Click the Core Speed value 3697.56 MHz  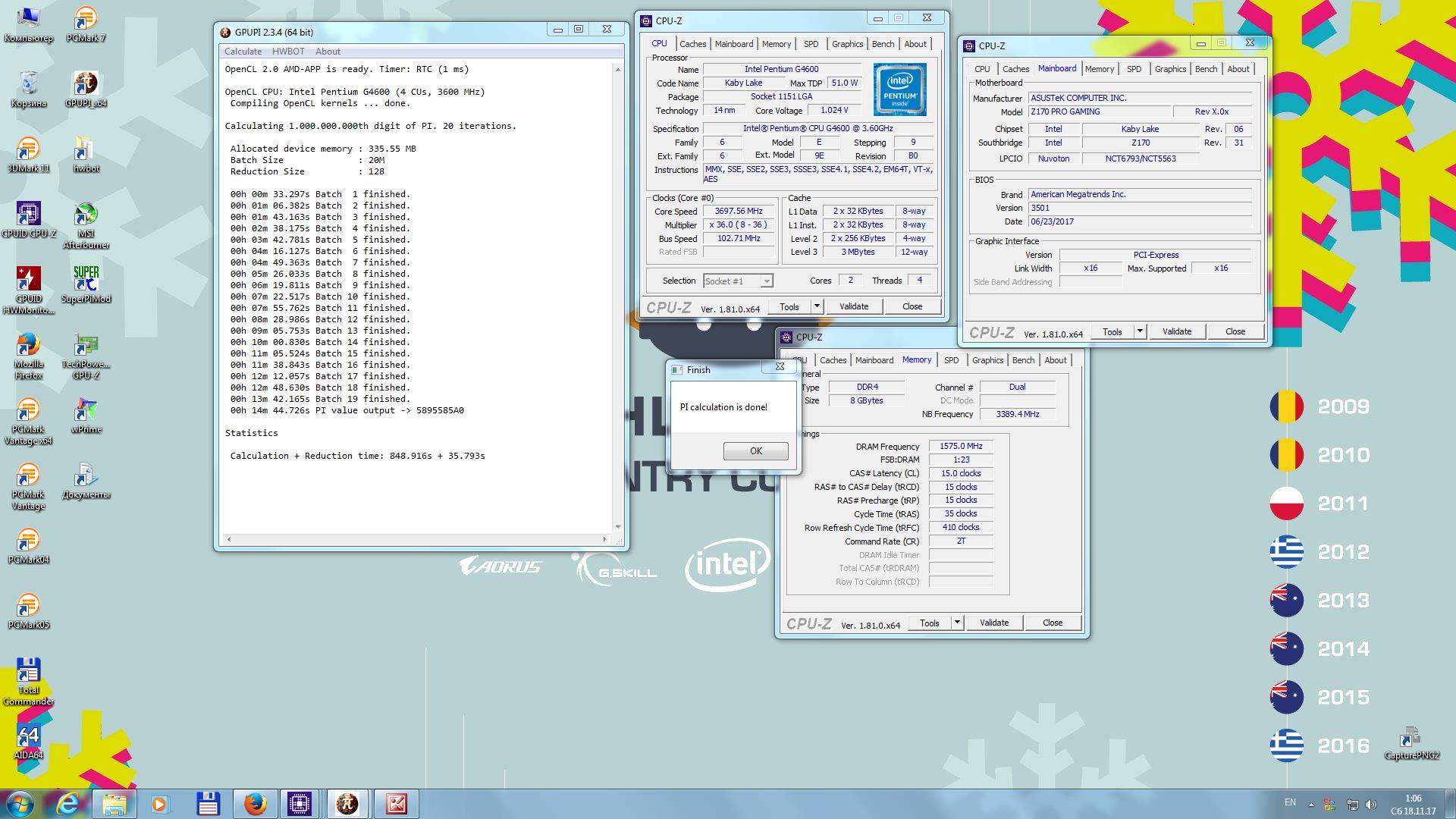739,212
